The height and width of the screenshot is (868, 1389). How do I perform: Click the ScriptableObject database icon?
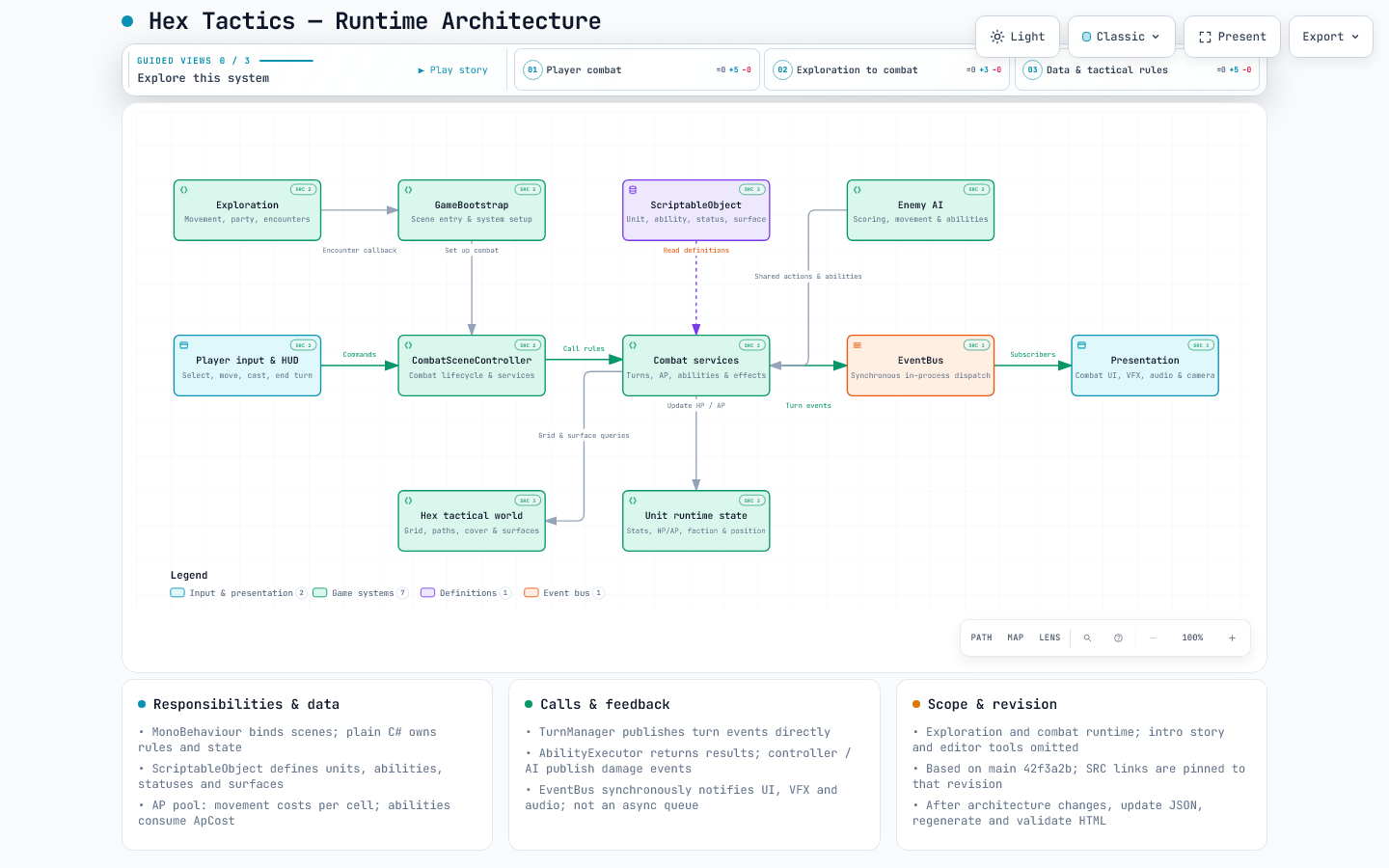[x=633, y=190]
